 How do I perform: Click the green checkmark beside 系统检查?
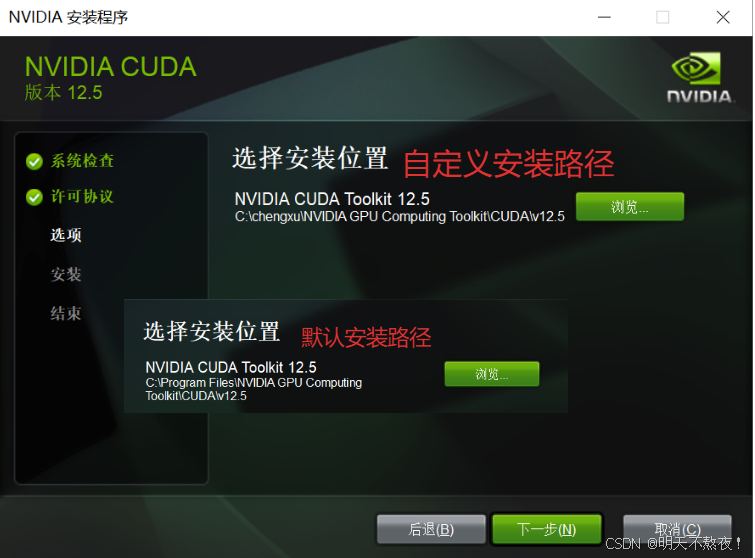(x=34, y=162)
